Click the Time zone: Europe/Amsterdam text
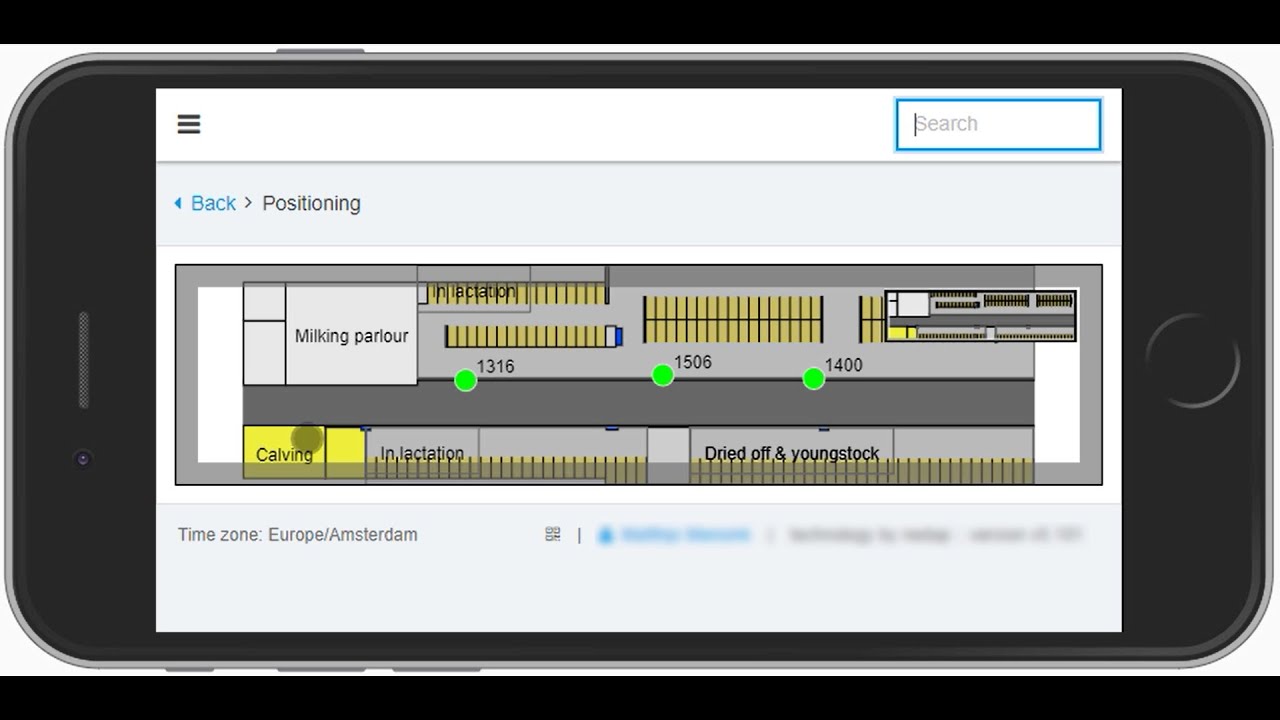Viewport: 1280px width, 720px height. click(298, 535)
